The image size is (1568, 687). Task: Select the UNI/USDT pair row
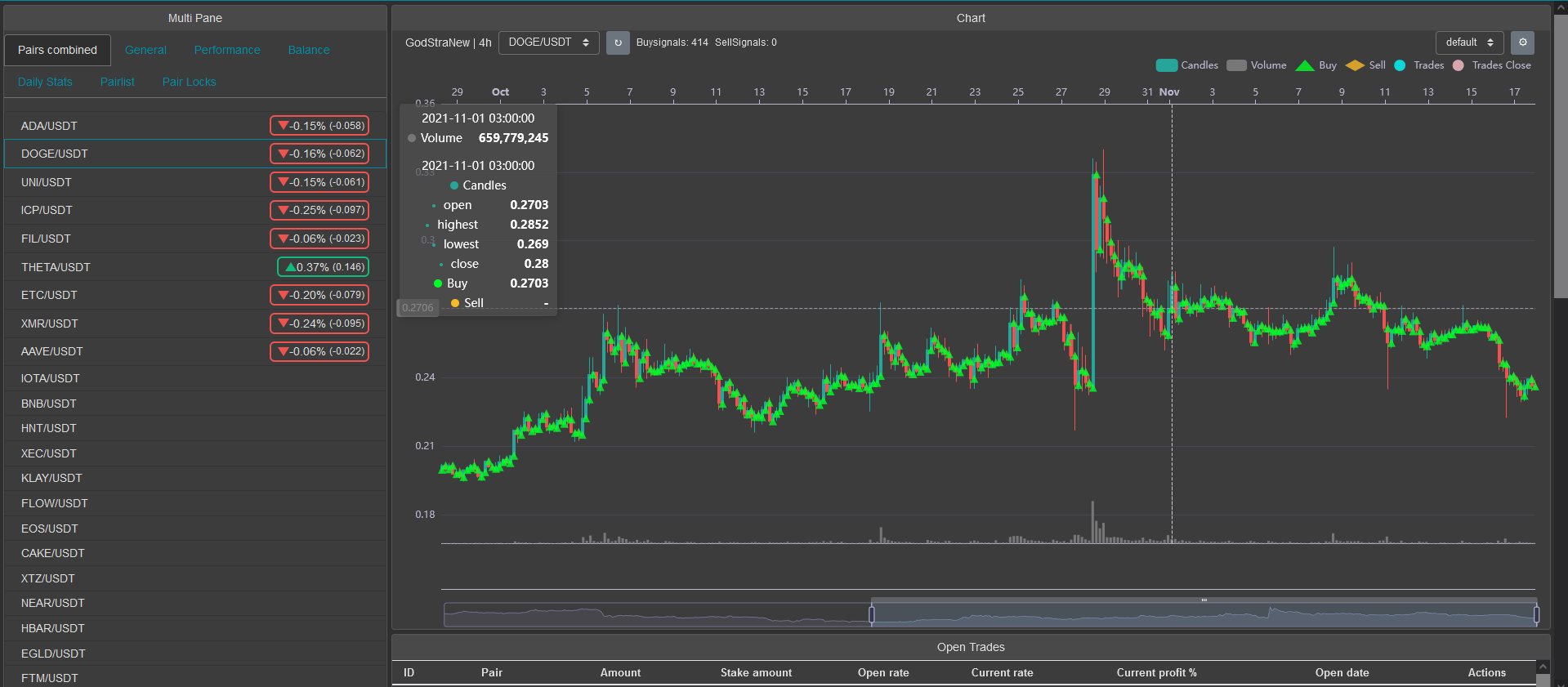(x=195, y=182)
